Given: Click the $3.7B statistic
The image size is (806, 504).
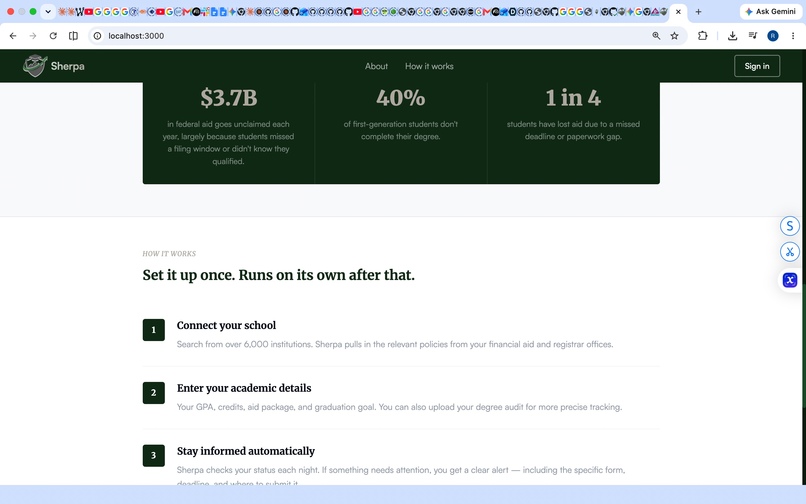Looking at the screenshot, I should (x=229, y=97).
